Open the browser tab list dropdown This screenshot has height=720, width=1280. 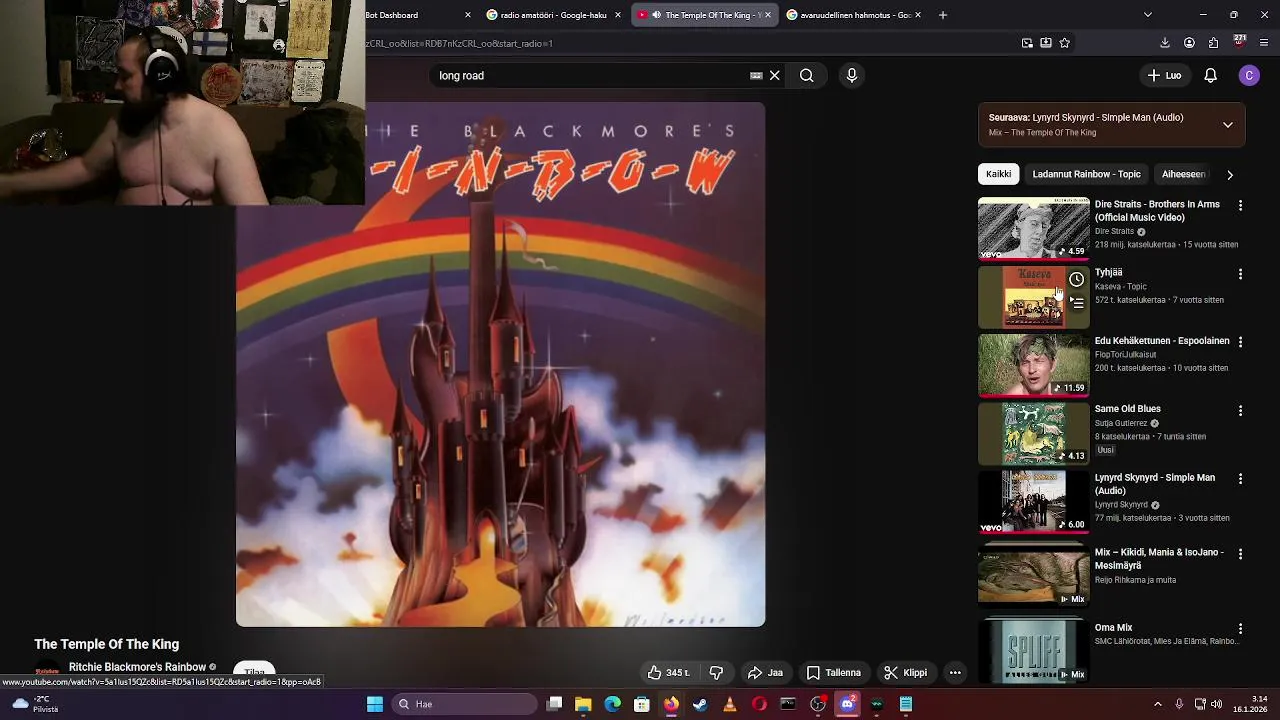1147,15
